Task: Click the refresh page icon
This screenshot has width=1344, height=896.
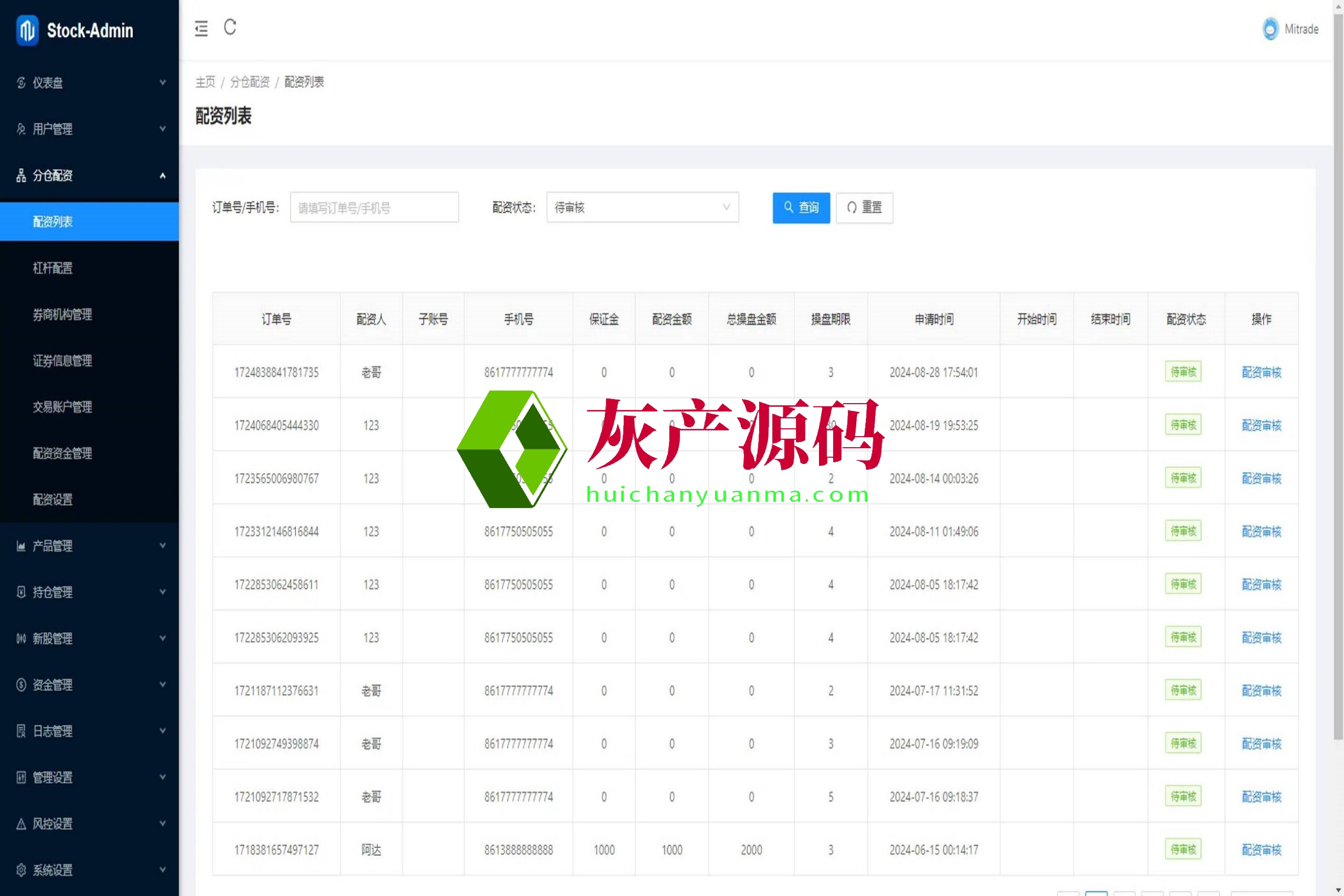Action: [230, 27]
